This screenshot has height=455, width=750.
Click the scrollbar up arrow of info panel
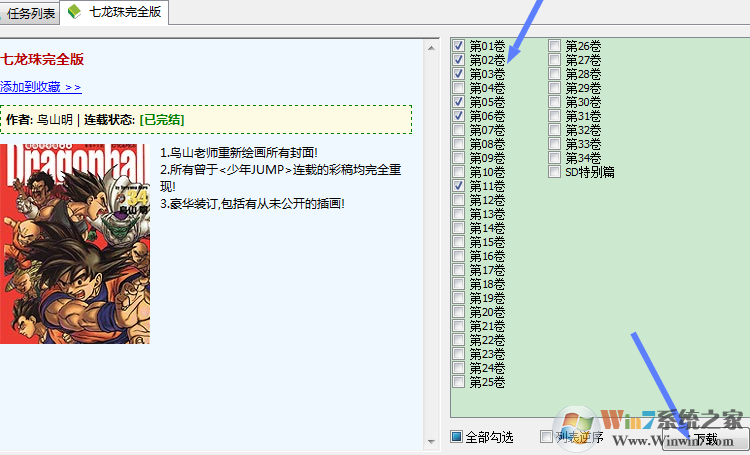432,45
